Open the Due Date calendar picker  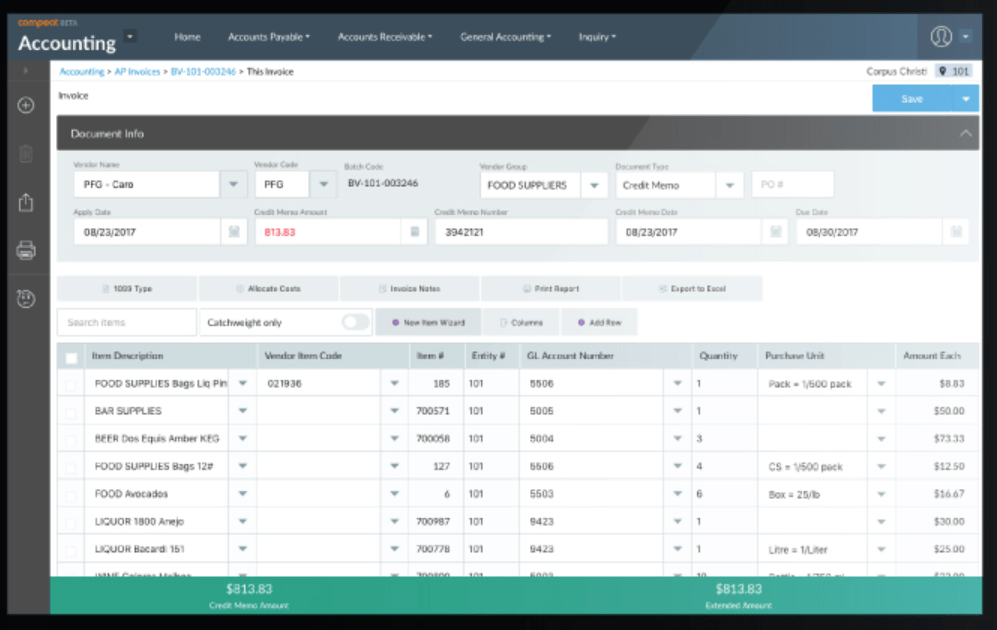(956, 232)
